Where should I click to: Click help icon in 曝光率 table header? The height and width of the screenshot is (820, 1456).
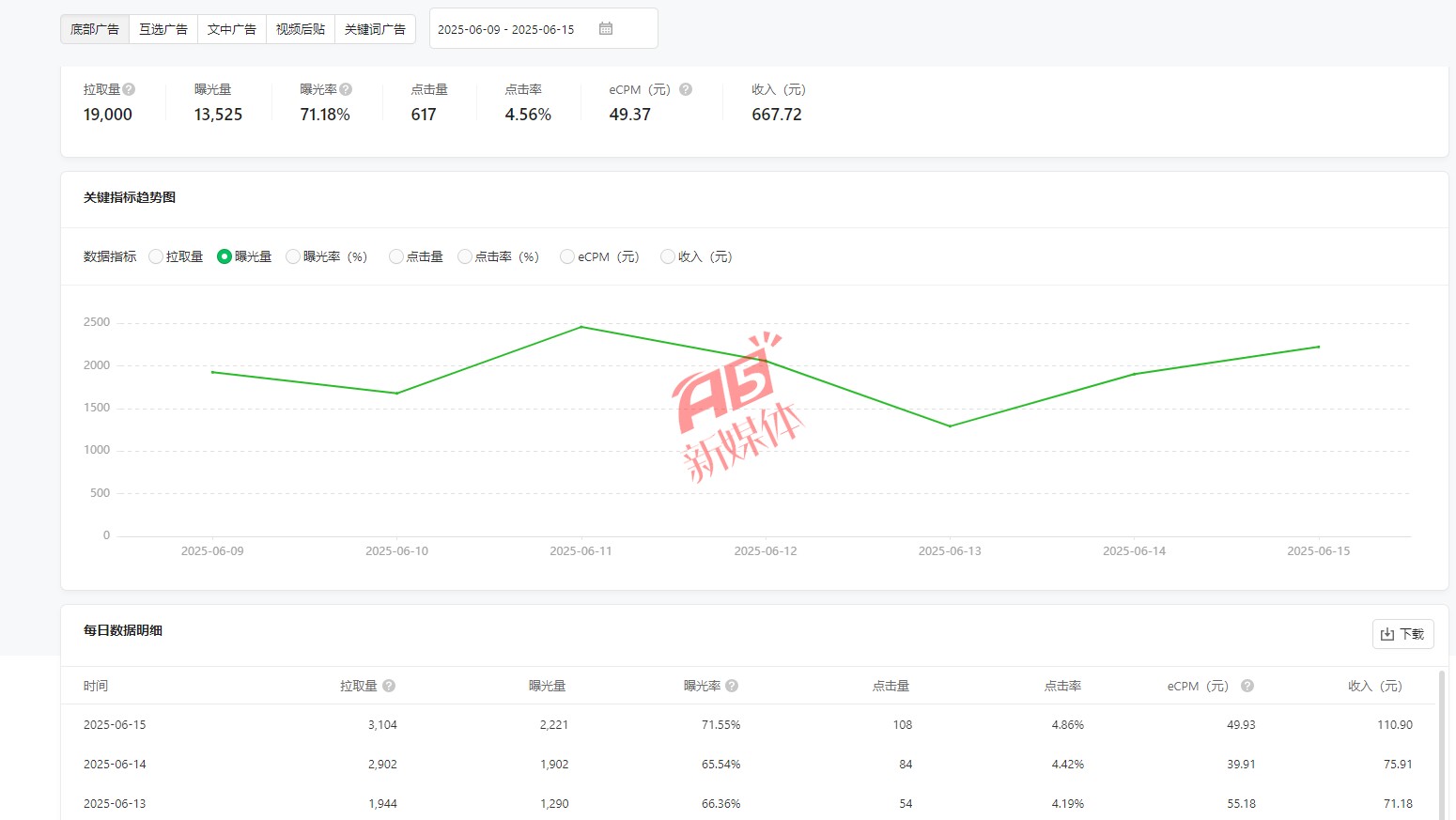click(x=732, y=686)
